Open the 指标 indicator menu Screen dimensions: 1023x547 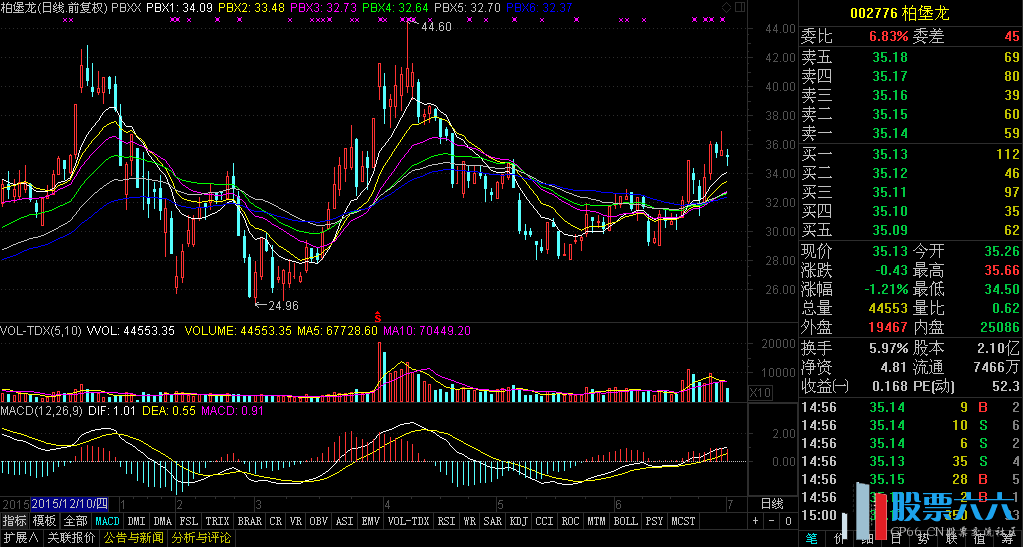[14, 521]
